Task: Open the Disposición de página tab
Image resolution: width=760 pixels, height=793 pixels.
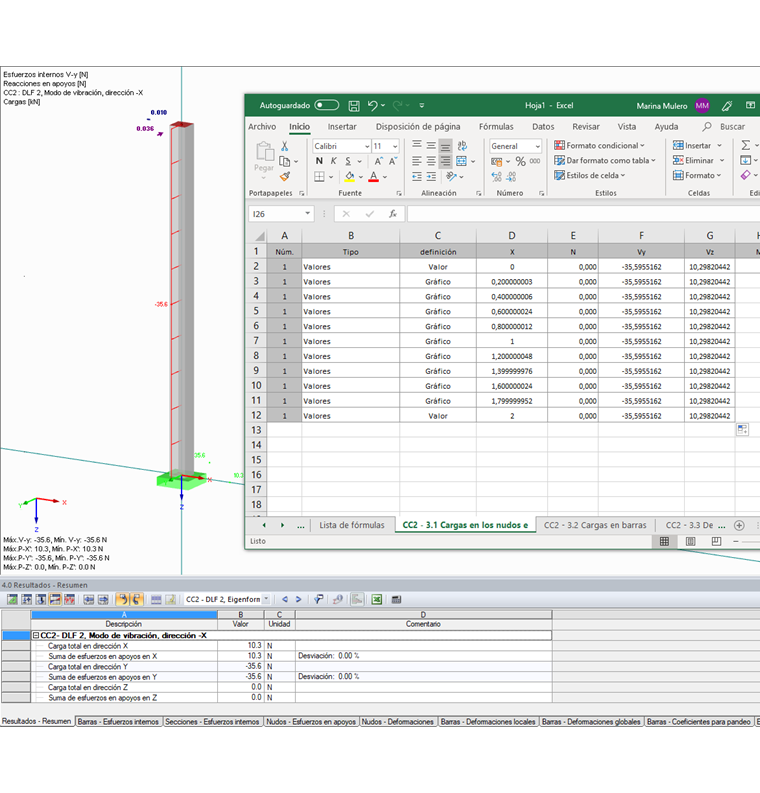Action: click(418, 126)
